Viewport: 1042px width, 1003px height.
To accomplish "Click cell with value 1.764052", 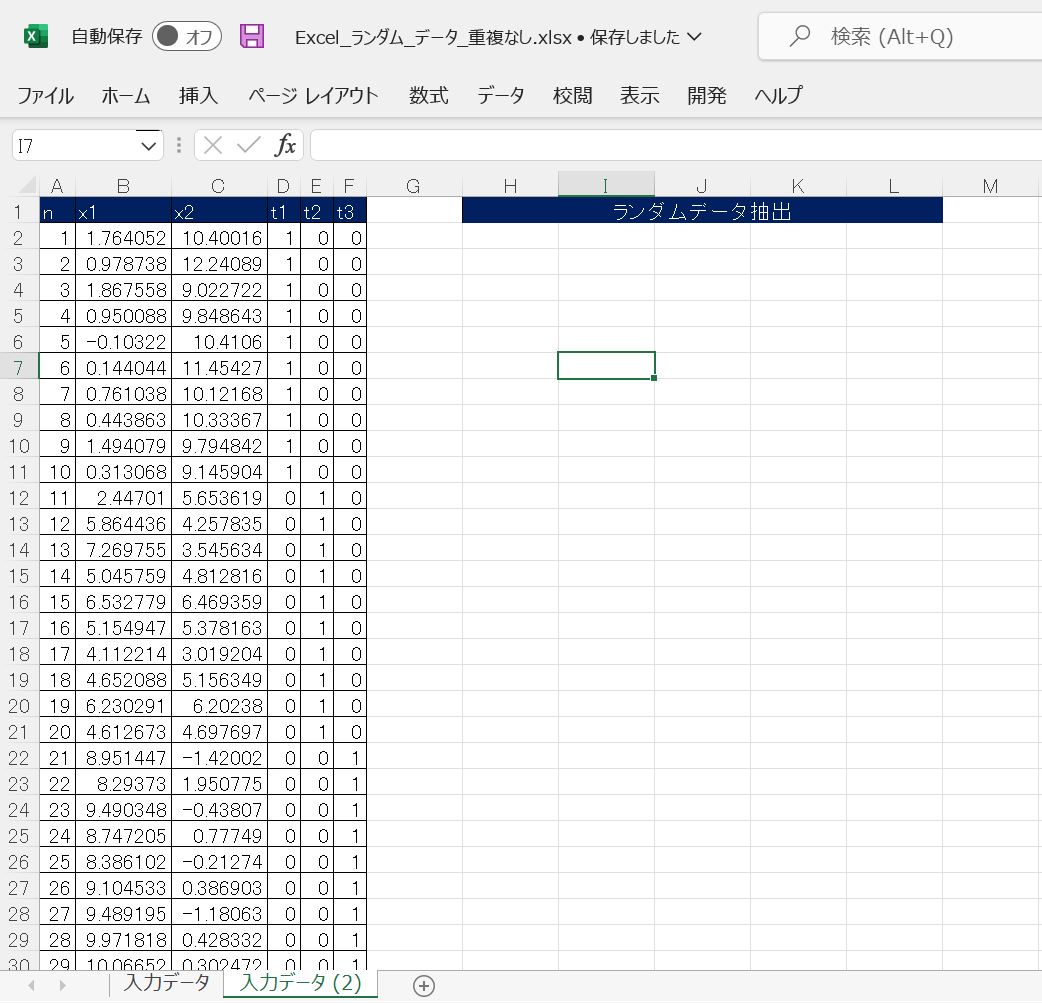I will click(123, 238).
